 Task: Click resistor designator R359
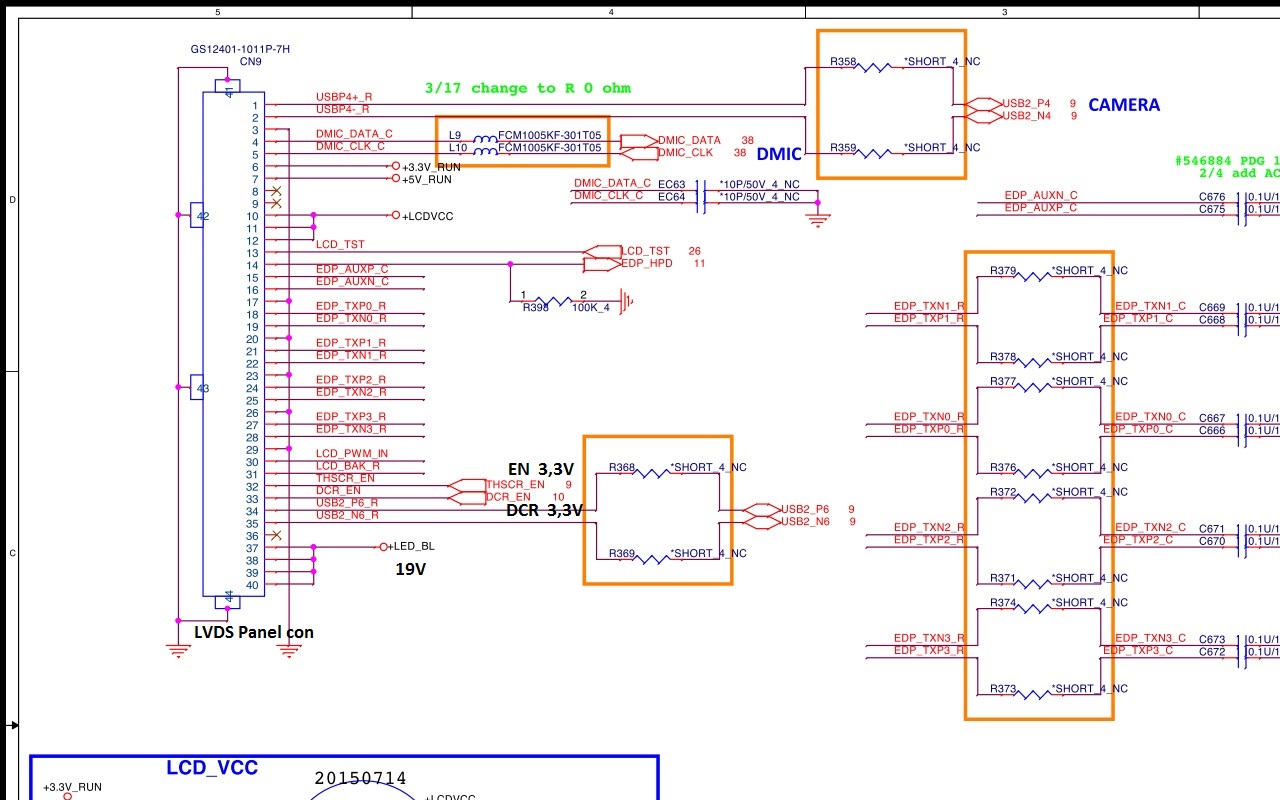(843, 148)
